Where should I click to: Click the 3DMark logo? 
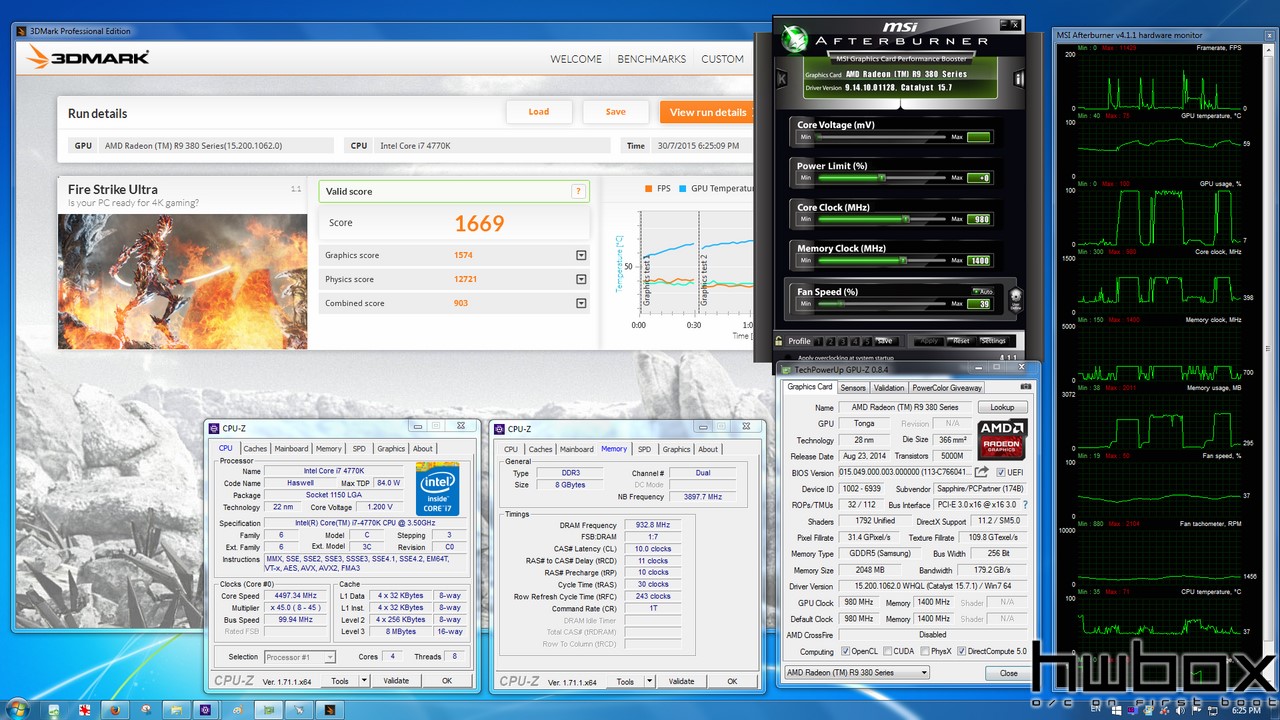click(x=89, y=58)
